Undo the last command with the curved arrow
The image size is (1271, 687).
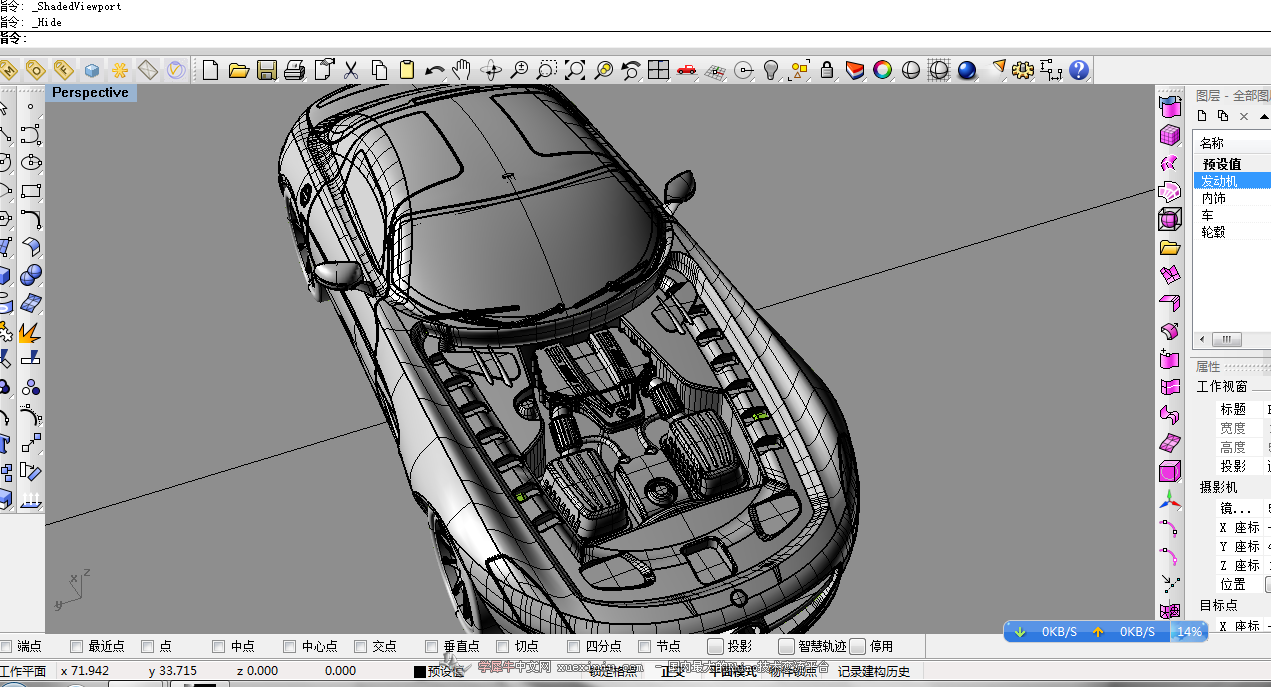[x=434, y=70]
